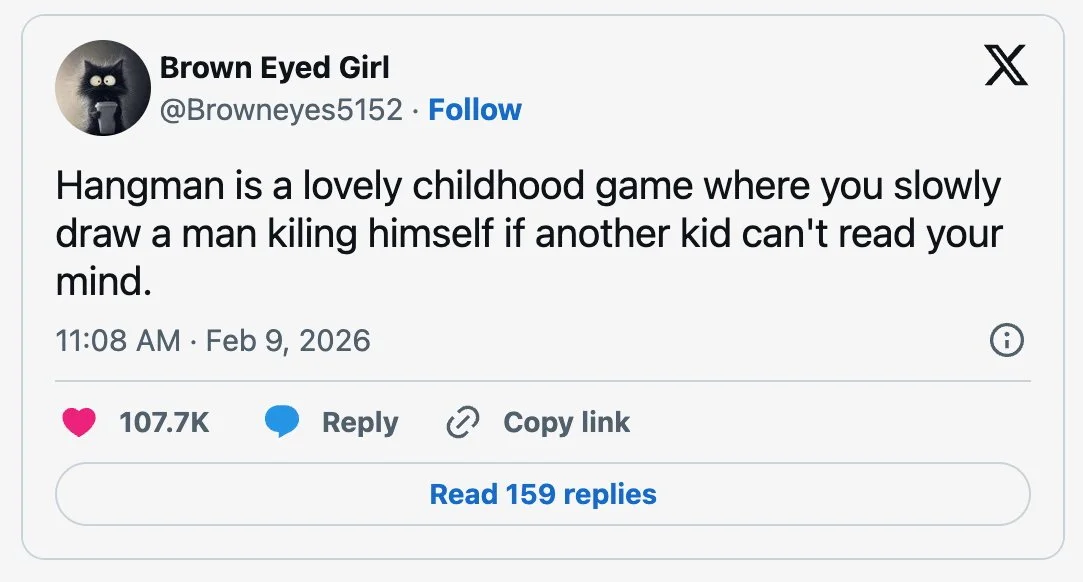This screenshot has width=1083, height=582.
Task: Click the Feb 9, 2026 date
Action: 288,341
